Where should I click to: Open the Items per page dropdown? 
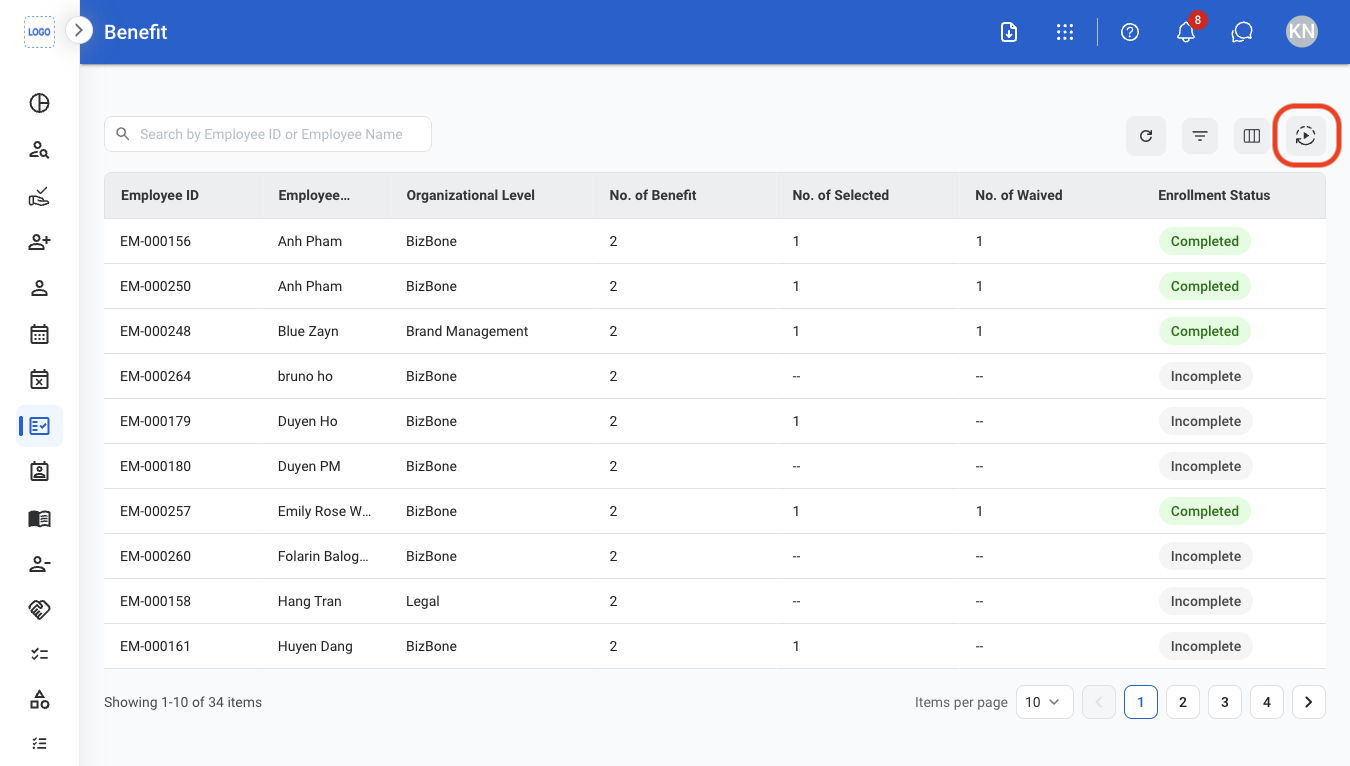[x=1045, y=702]
